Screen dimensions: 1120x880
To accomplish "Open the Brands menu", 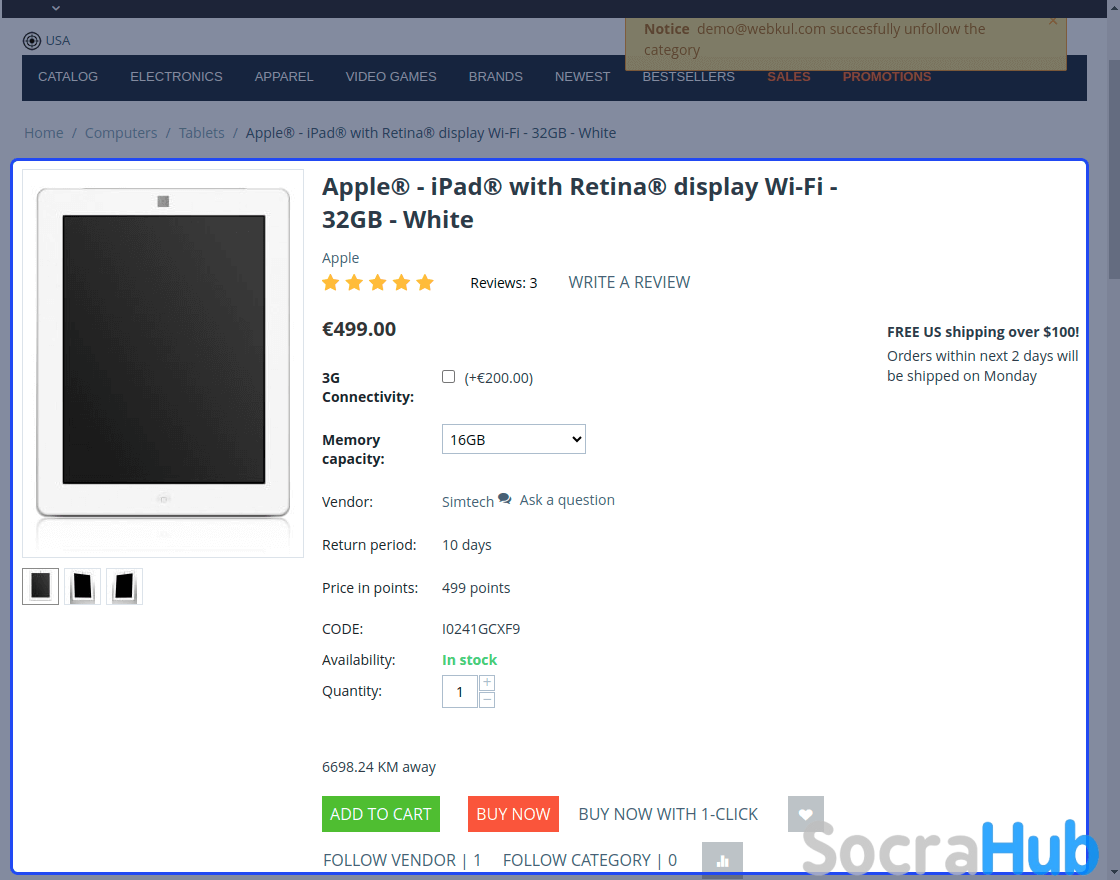I will 496,76.
